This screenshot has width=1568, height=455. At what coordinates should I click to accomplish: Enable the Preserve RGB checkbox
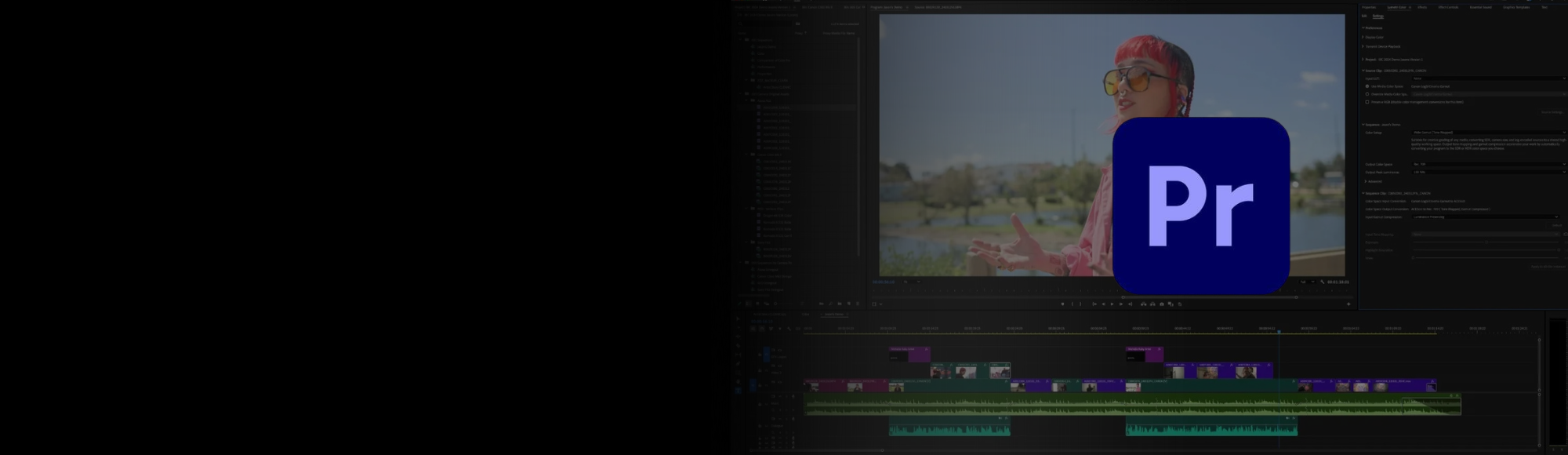coord(1367,102)
